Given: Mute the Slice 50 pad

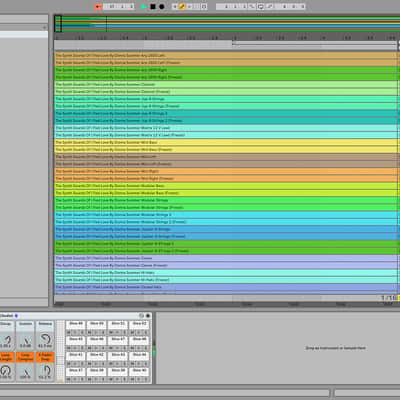Looking at the screenshot, I should coord(90,332).
